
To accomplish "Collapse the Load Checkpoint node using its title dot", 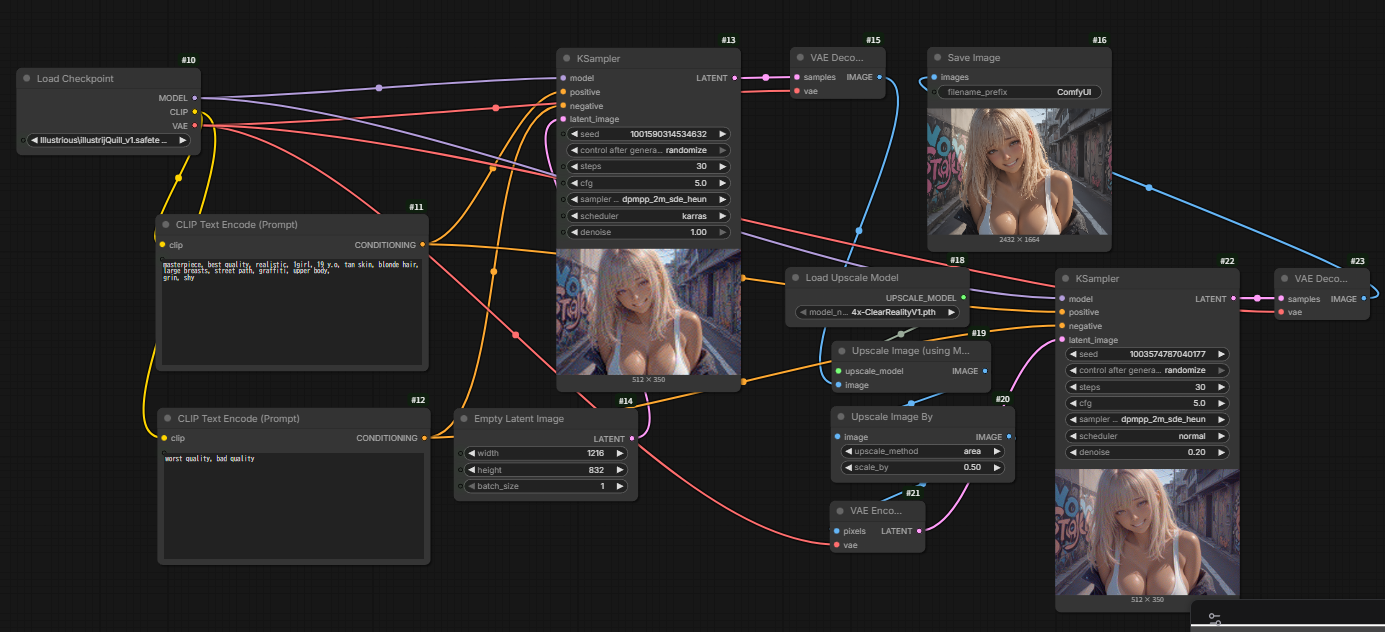I will [27, 79].
